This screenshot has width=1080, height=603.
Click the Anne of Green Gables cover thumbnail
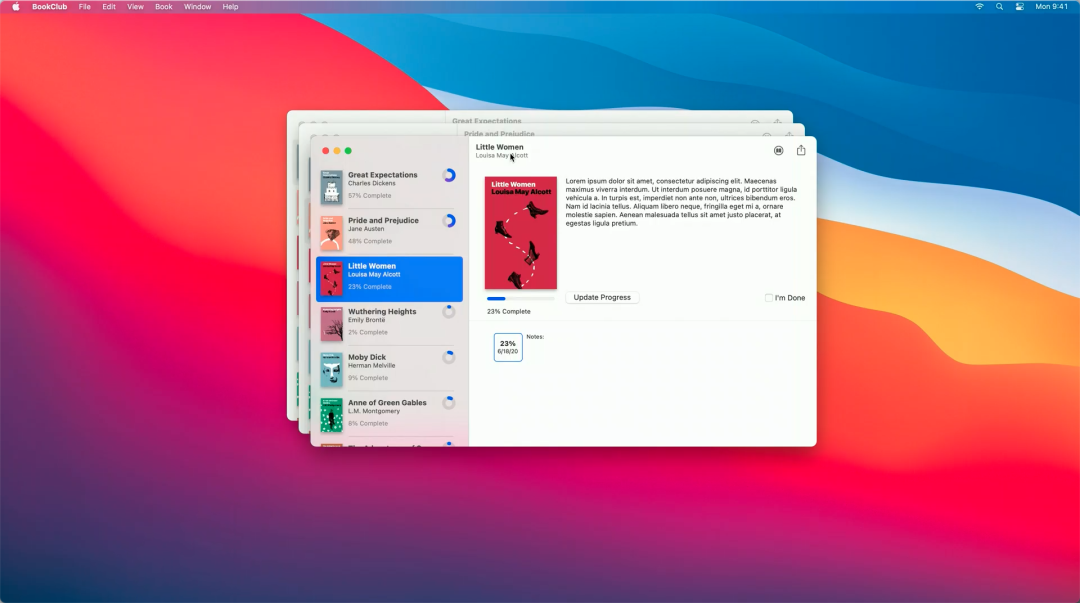click(x=331, y=415)
